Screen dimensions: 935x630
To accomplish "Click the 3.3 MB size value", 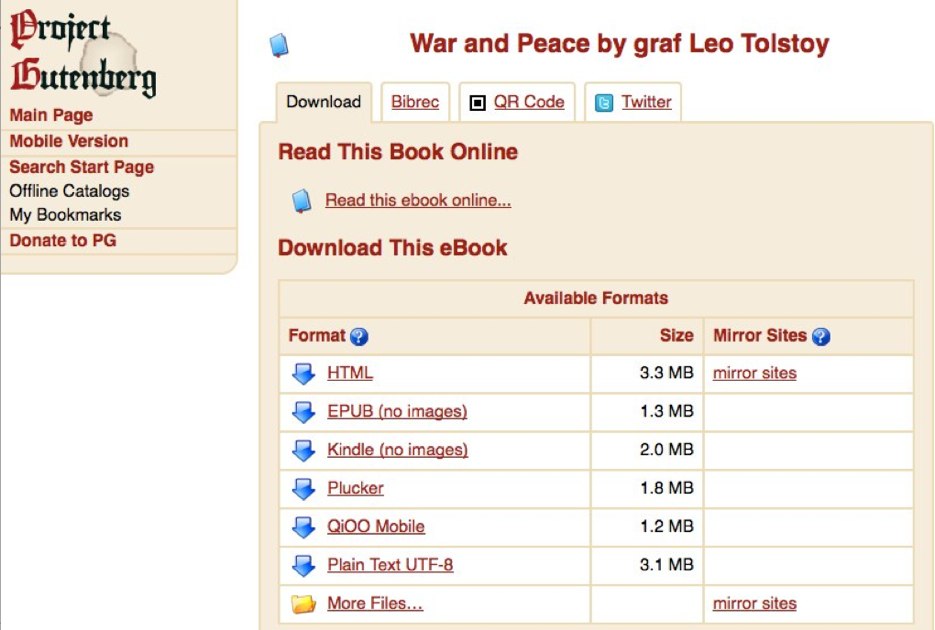I will click(x=667, y=373).
